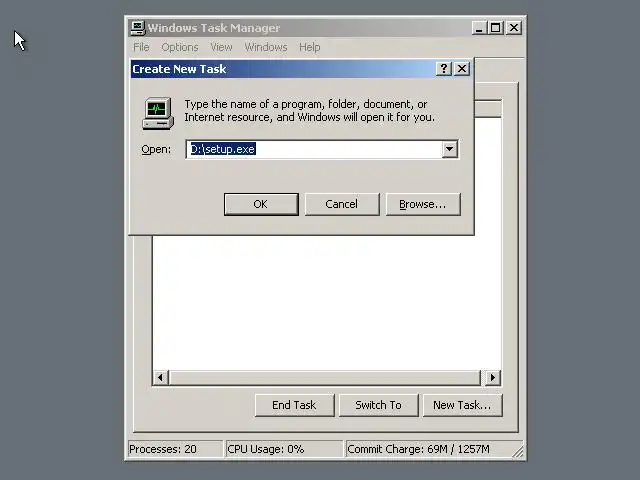
Task: Close the Create New Task dialog
Action: click(462, 69)
